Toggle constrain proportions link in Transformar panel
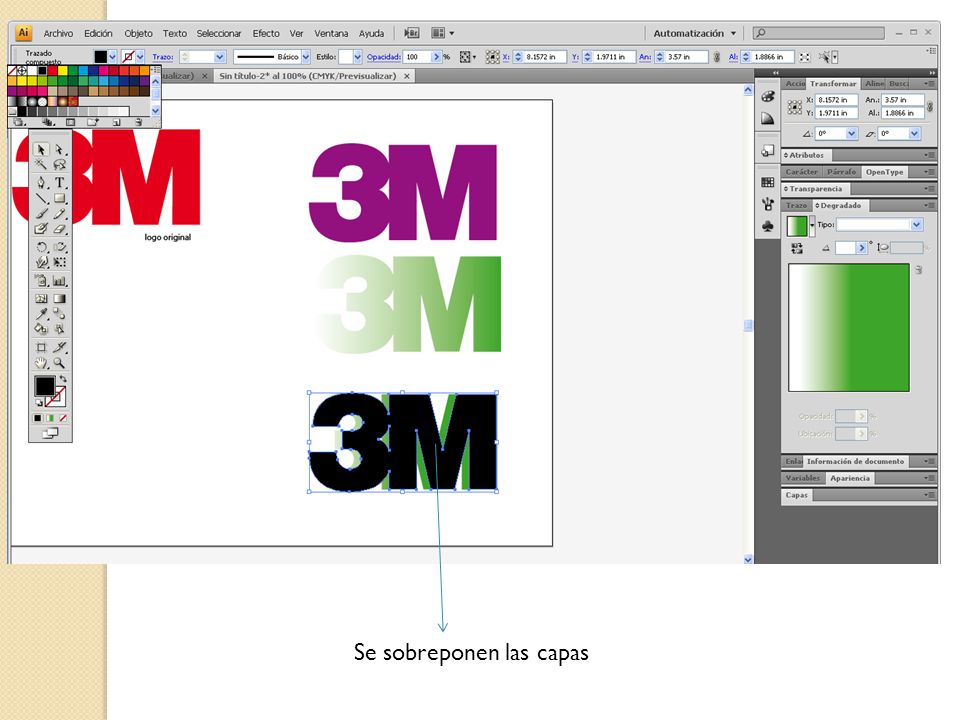The width and height of the screenshot is (960, 720). click(930, 107)
